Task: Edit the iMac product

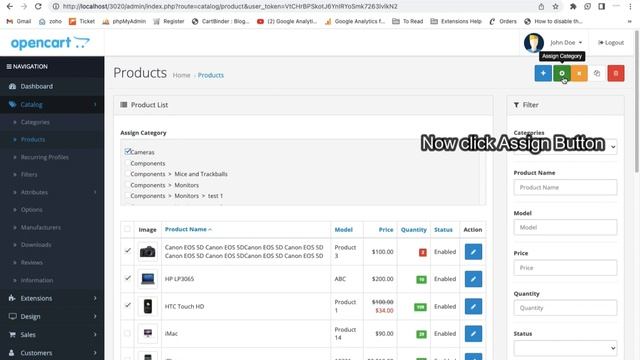Action: point(473,333)
